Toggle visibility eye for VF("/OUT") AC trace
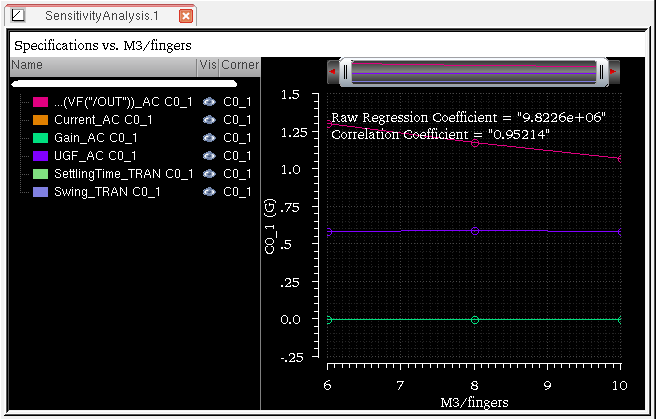 click(x=209, y=102)
